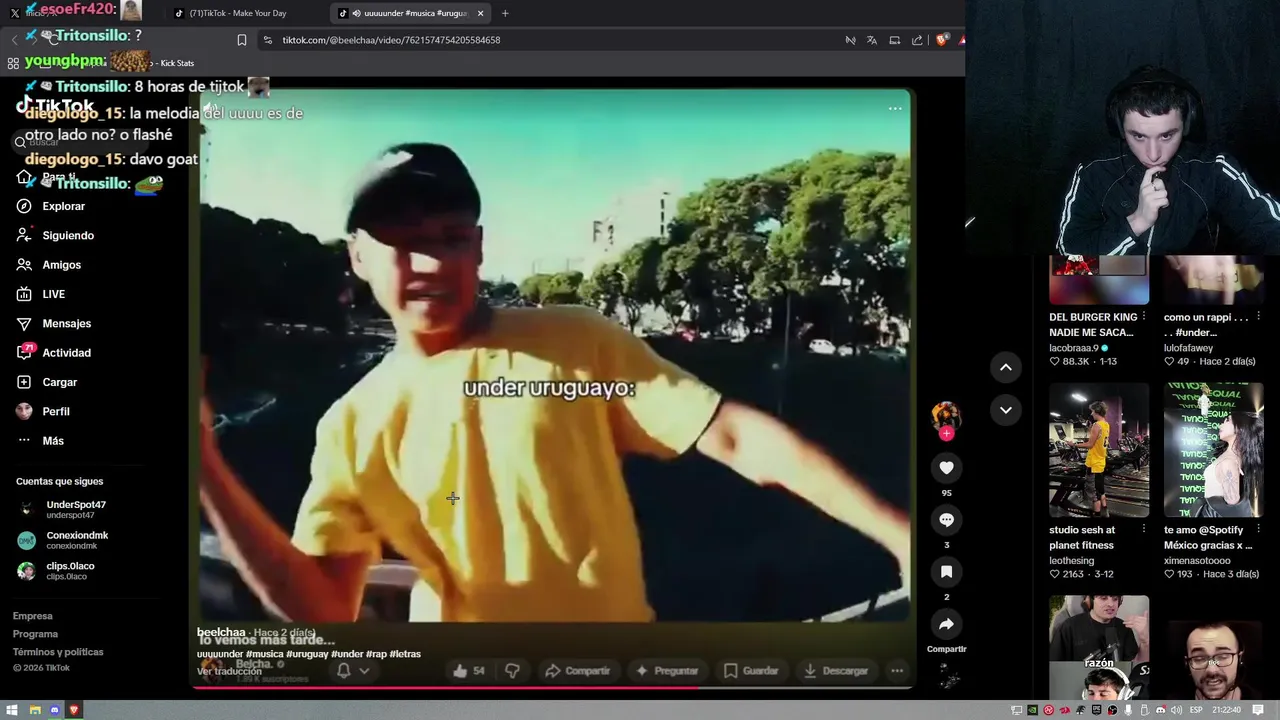Open the LIVE section
1280x720 pixels.
(42, 294)
